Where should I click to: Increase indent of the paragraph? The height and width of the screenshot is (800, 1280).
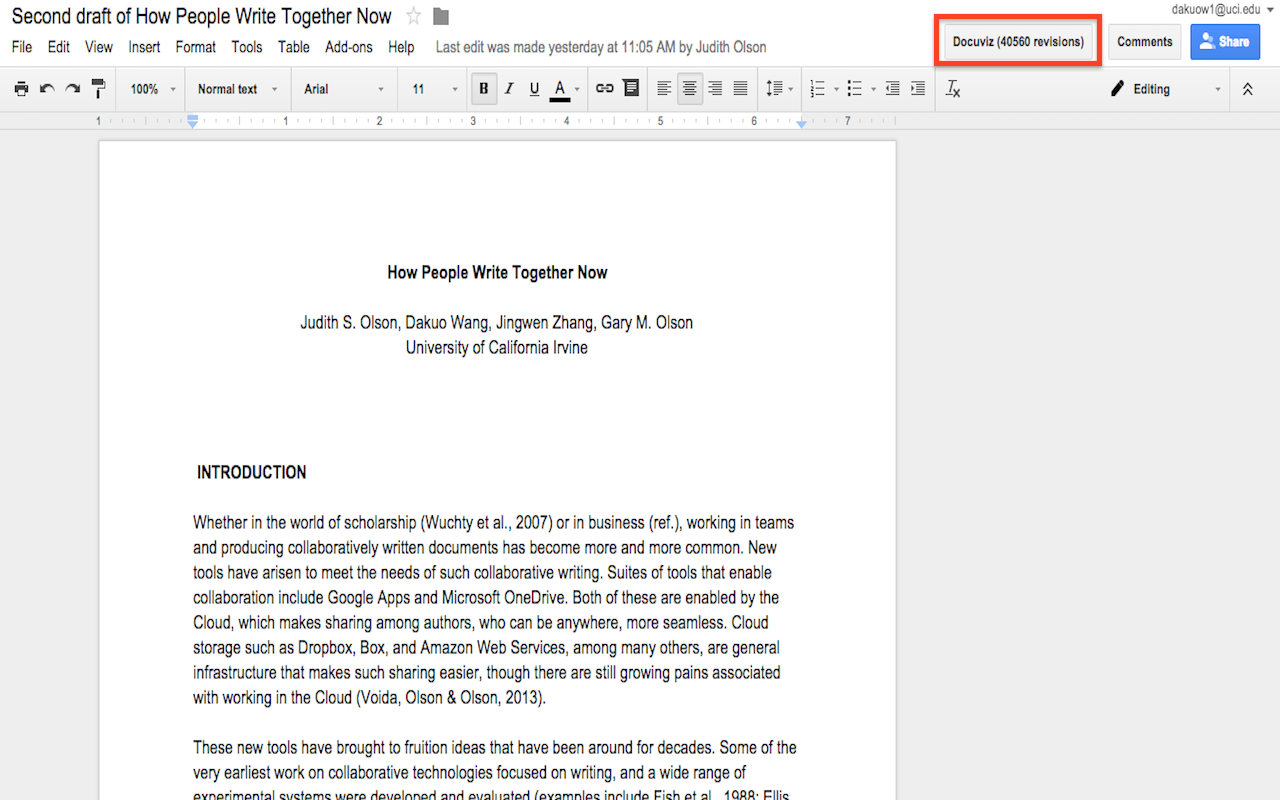(x=918, y=89)
